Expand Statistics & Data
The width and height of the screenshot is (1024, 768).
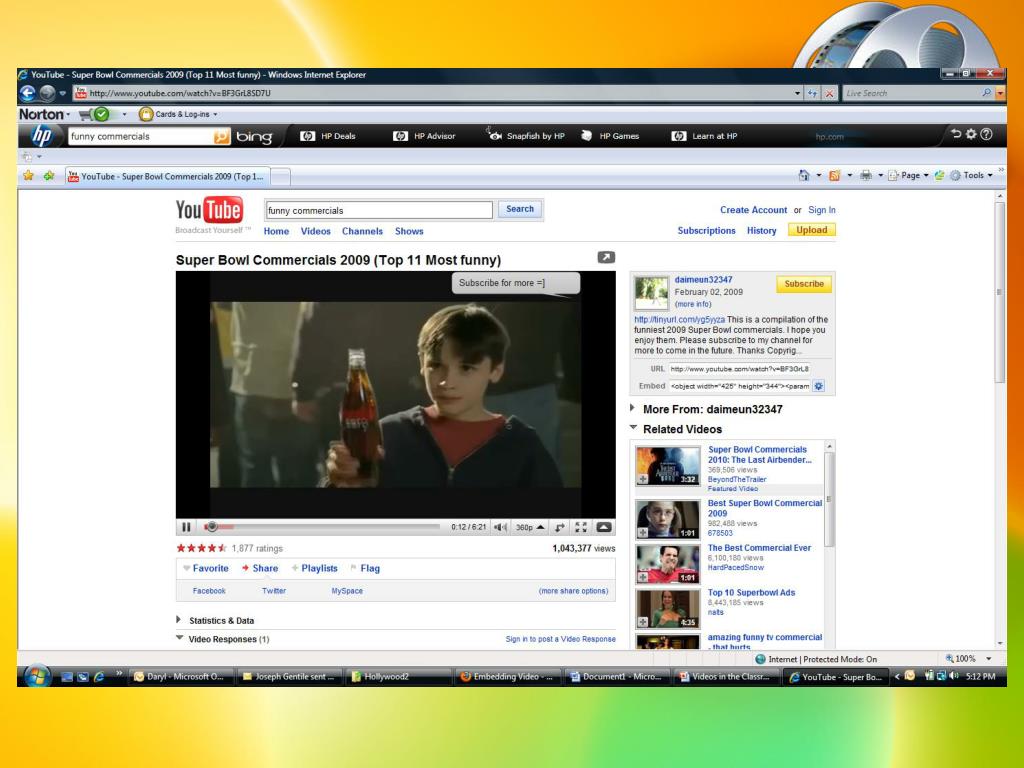(x=178, y=619)
